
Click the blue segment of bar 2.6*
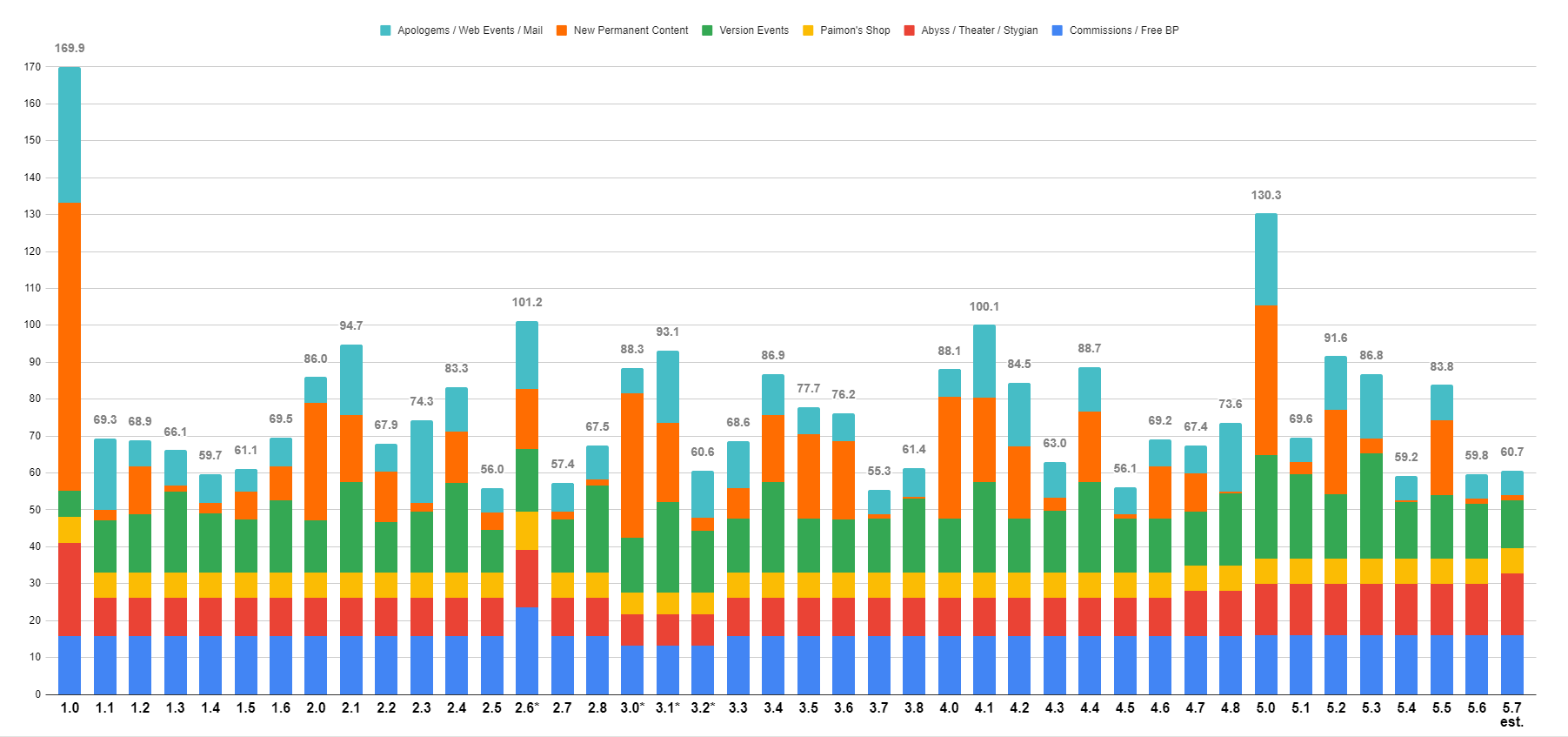527,651
